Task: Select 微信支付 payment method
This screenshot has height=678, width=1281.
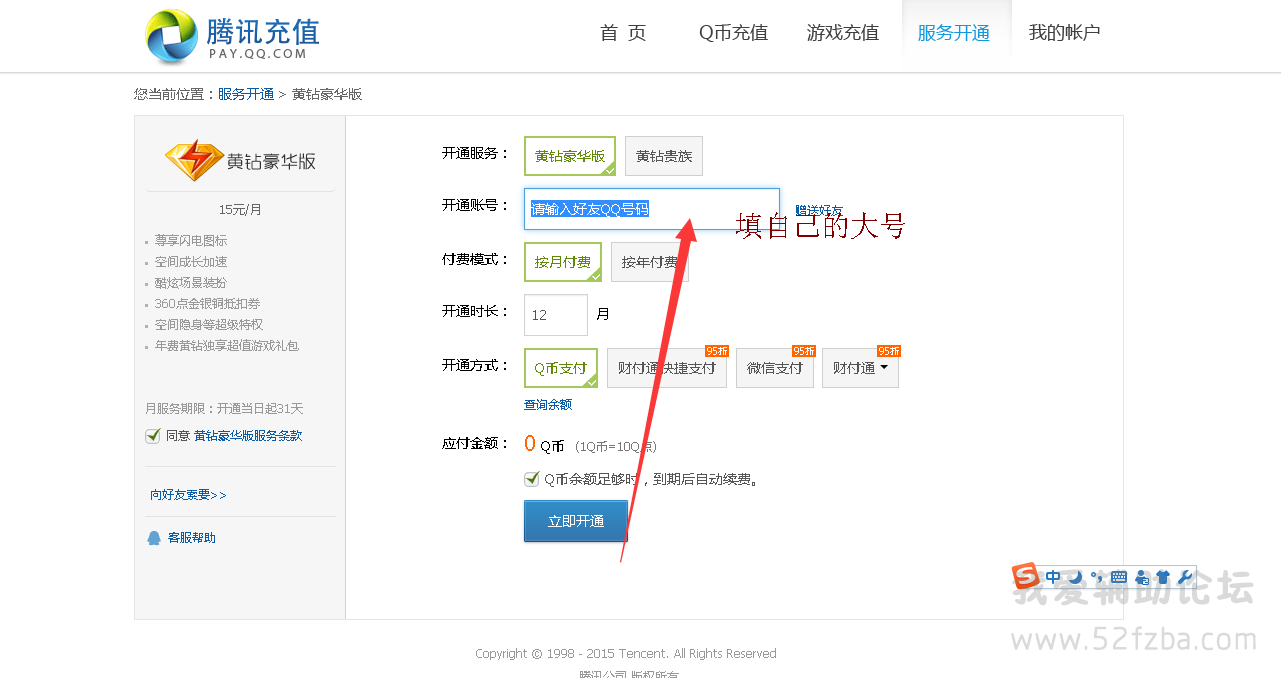Action: pyautogui.click(x=774, y=368)
